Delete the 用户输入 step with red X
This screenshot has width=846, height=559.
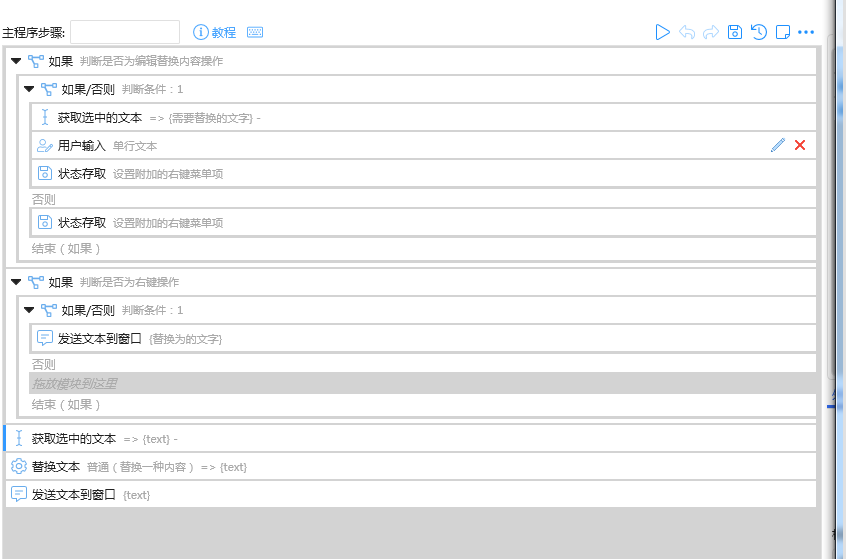pyautogui.click(x=800, y=145)
